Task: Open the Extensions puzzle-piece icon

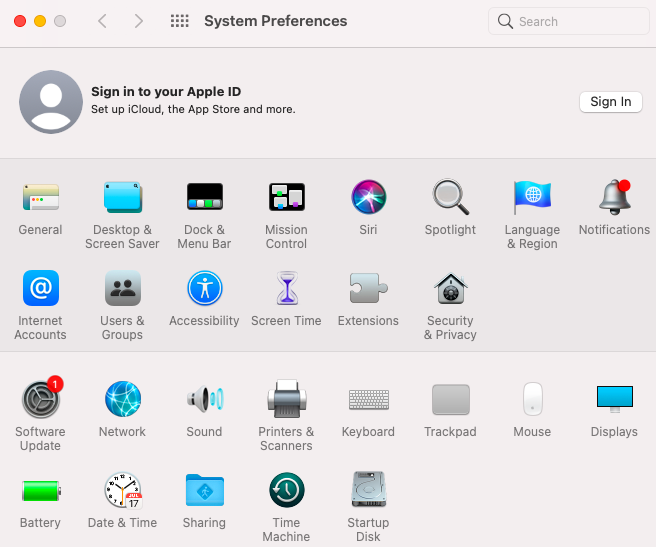Action: click(369, 288)
